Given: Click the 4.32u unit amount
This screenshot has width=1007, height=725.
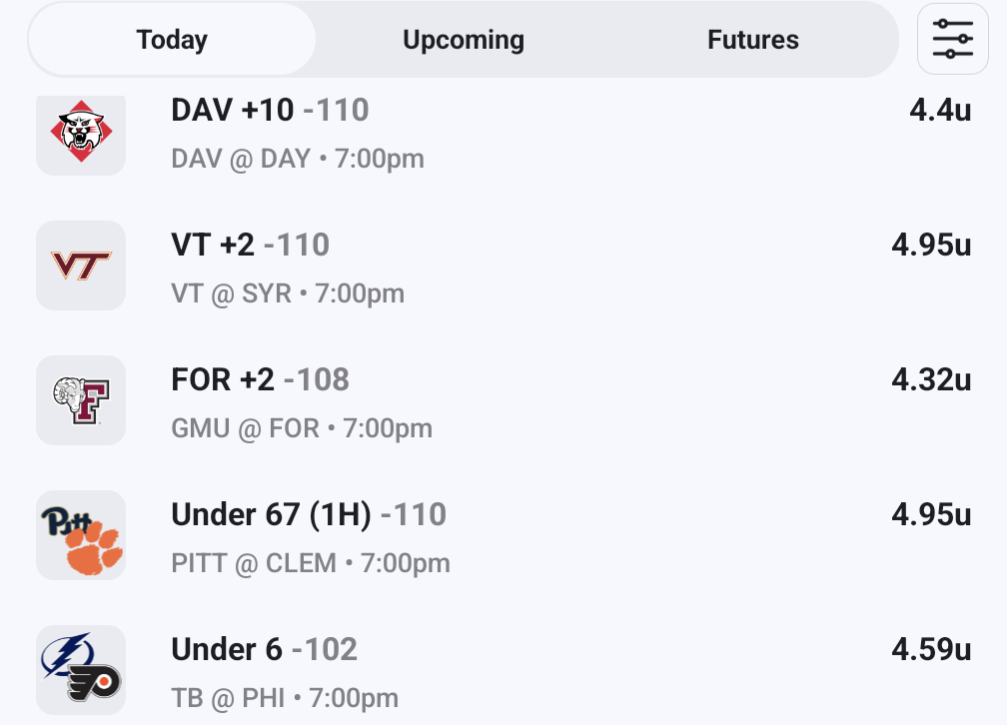Looking at the screenshot, I should [x=931, y=380].
